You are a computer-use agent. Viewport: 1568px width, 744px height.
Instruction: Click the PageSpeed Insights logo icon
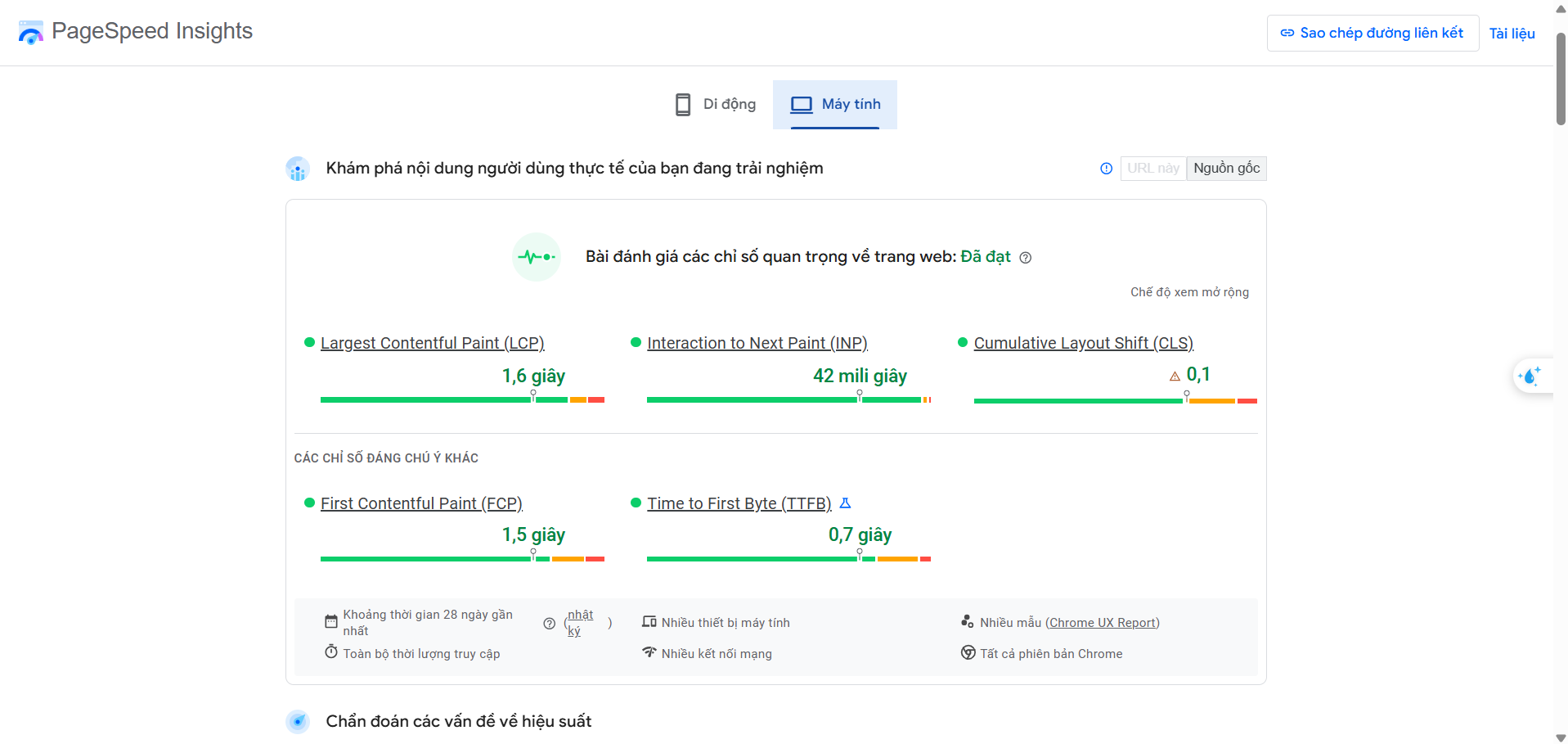tap(30, 33)
